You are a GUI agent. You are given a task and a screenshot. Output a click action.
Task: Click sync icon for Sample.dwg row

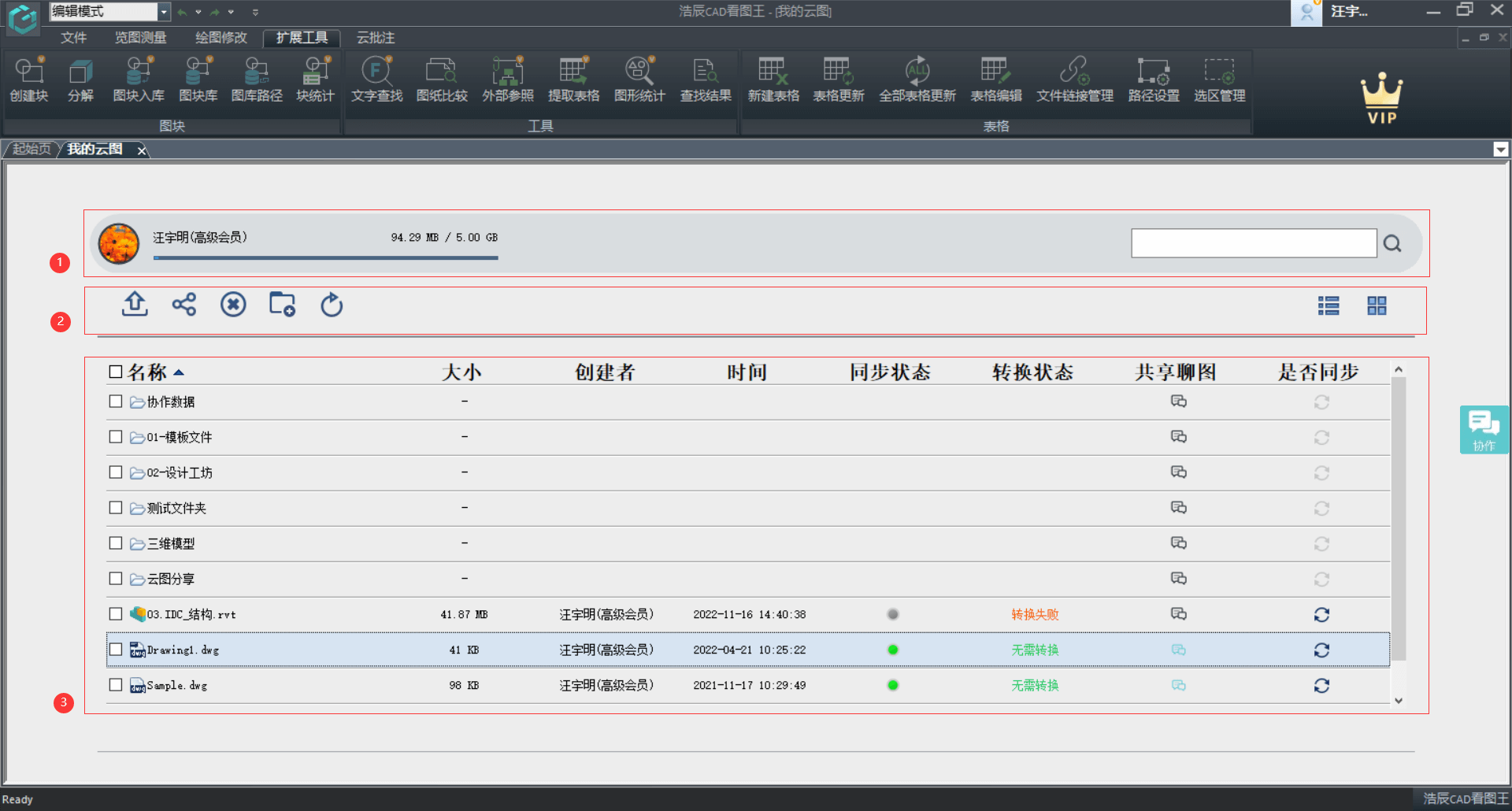[1321, 685]
